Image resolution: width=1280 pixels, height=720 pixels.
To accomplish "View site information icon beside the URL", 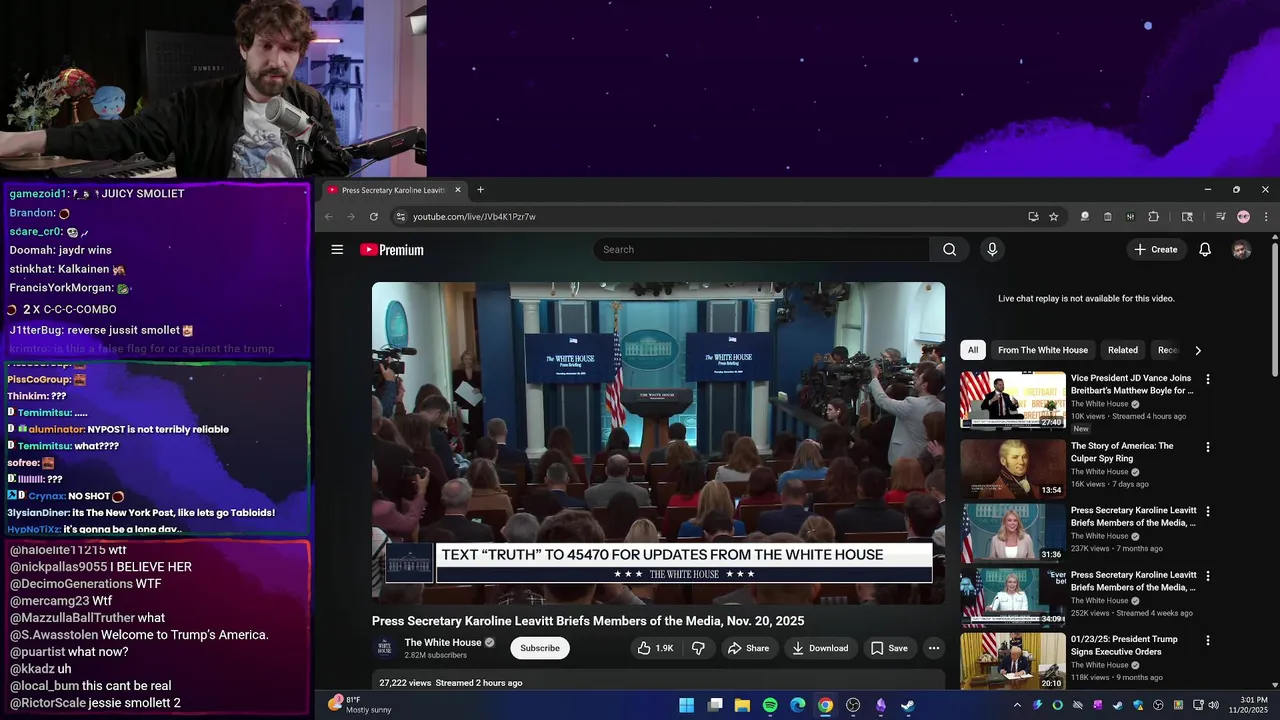I will point(401,217).
